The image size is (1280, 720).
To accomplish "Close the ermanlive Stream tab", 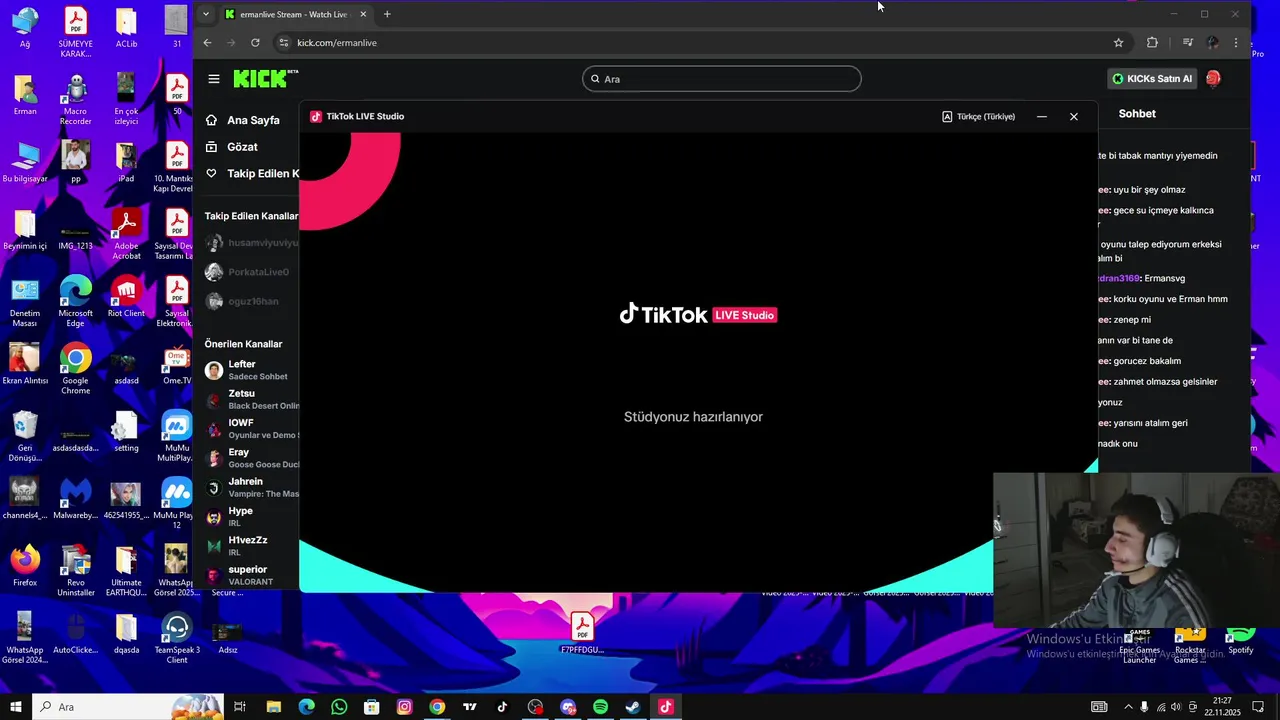I will point(363,14).
